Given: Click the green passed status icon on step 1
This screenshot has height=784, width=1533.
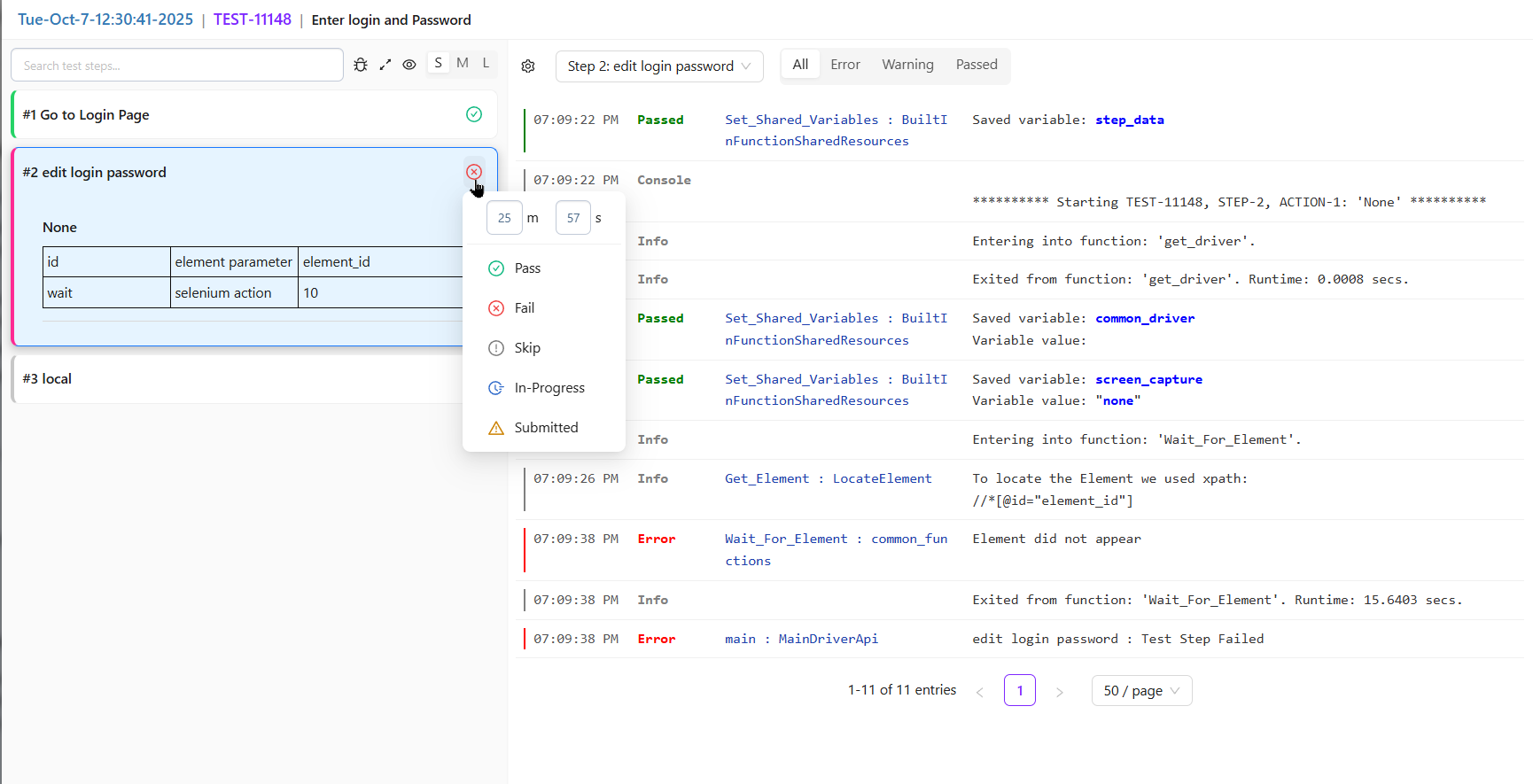Looking at the screenshot, I should 474,114.
